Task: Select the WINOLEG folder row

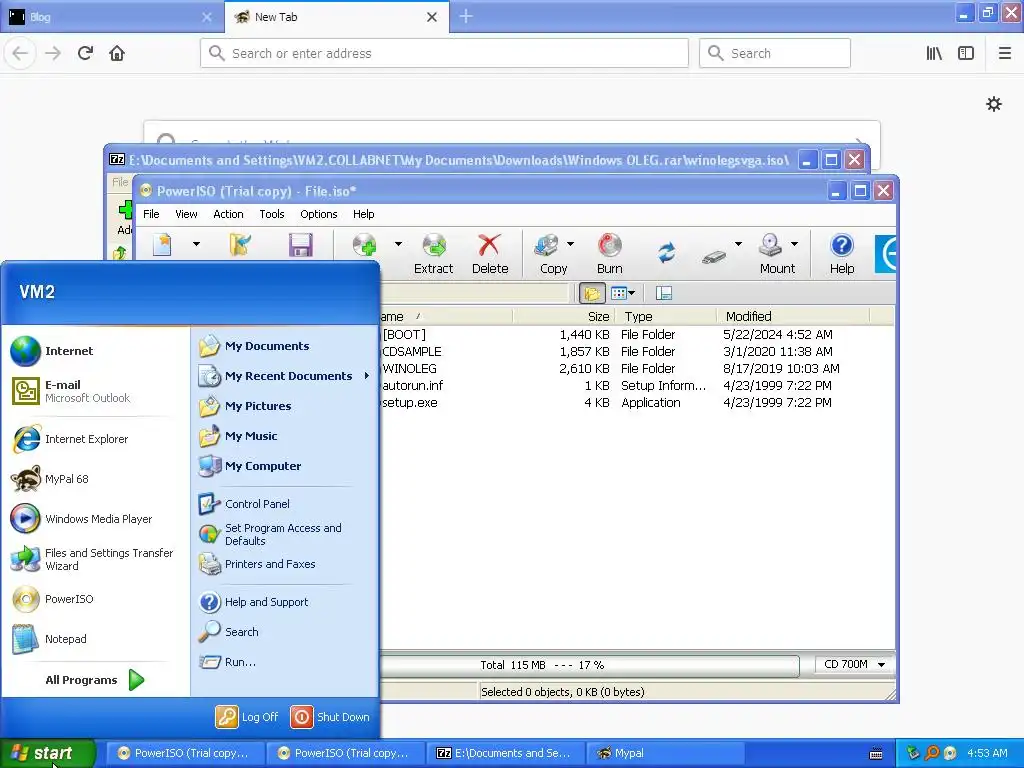Action: point(637,368)
